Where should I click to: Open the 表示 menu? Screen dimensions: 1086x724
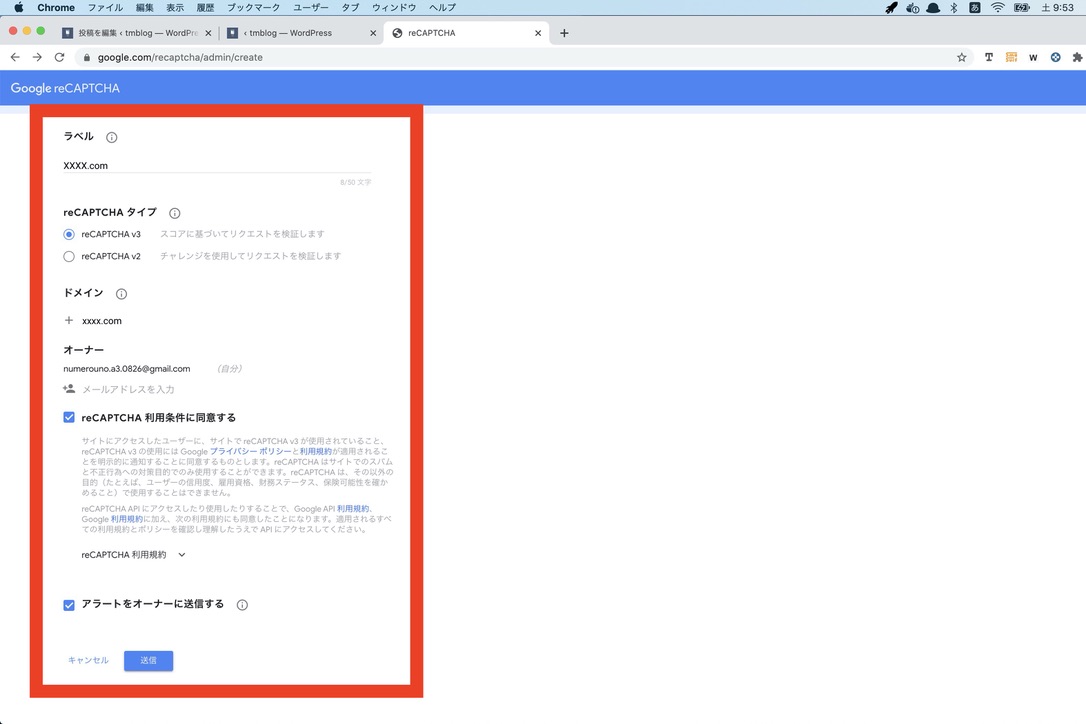coord(175,8)
